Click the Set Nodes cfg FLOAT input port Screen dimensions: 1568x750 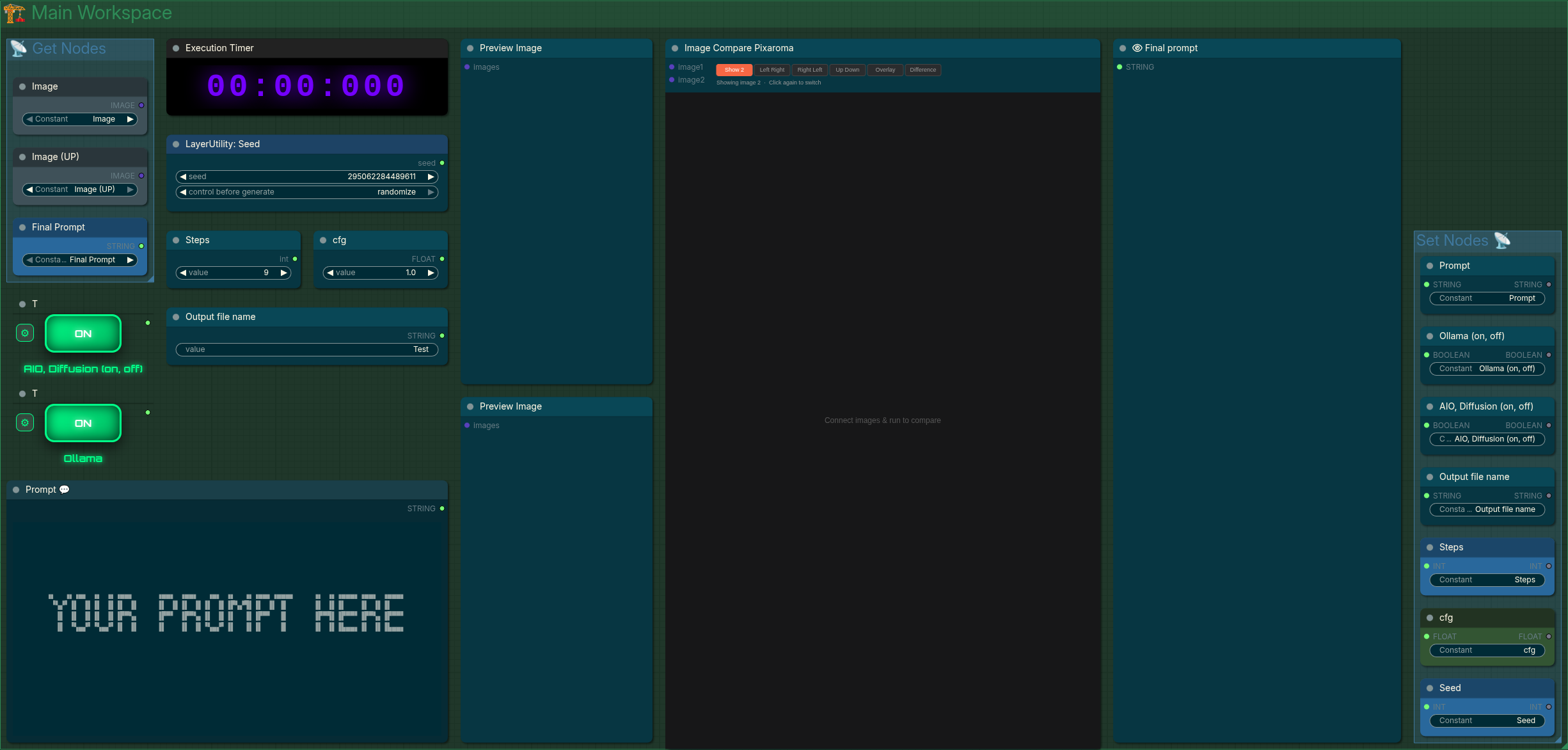(1427, 637)
